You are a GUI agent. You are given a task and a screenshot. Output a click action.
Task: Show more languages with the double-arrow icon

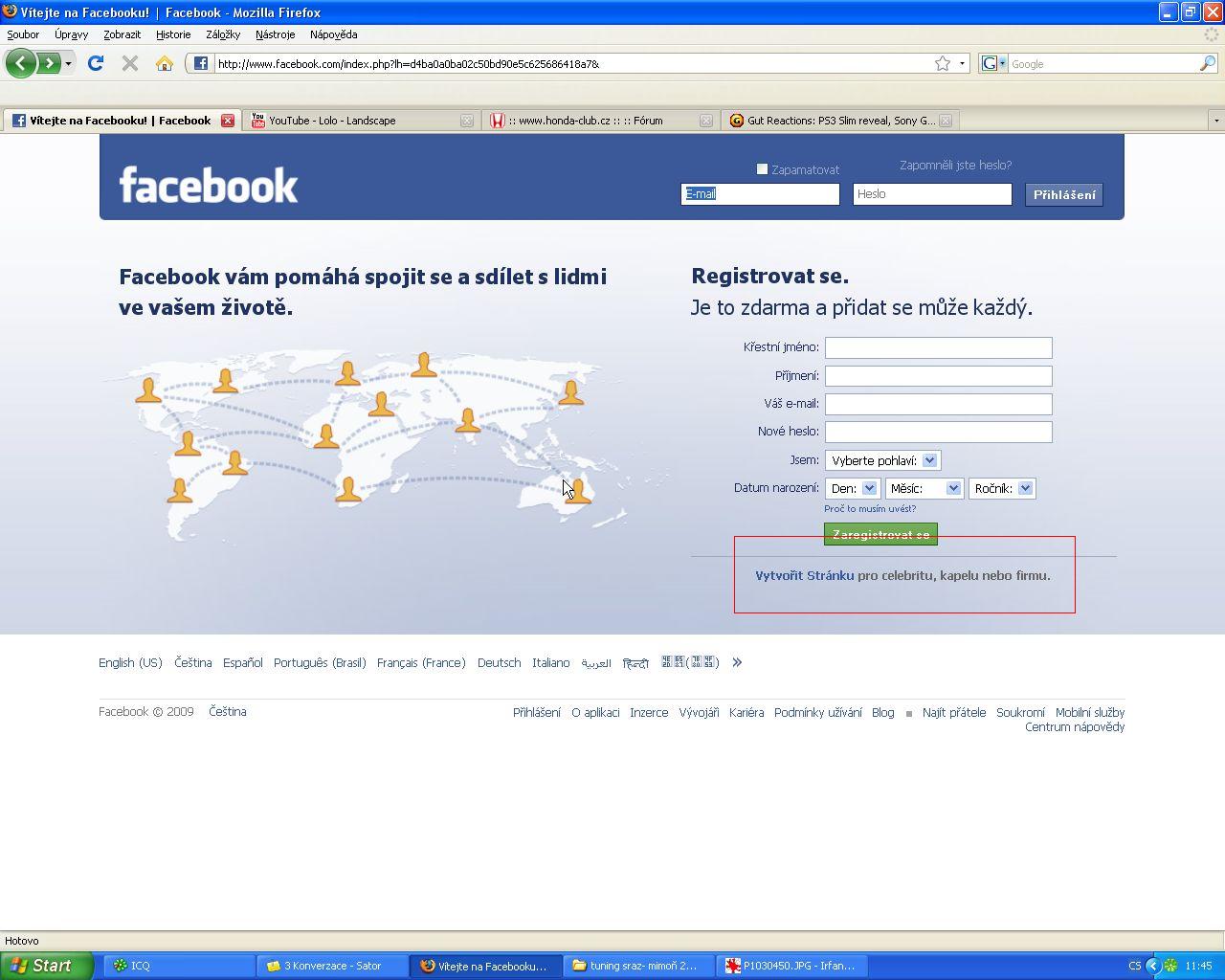click(x=737, y=662)
